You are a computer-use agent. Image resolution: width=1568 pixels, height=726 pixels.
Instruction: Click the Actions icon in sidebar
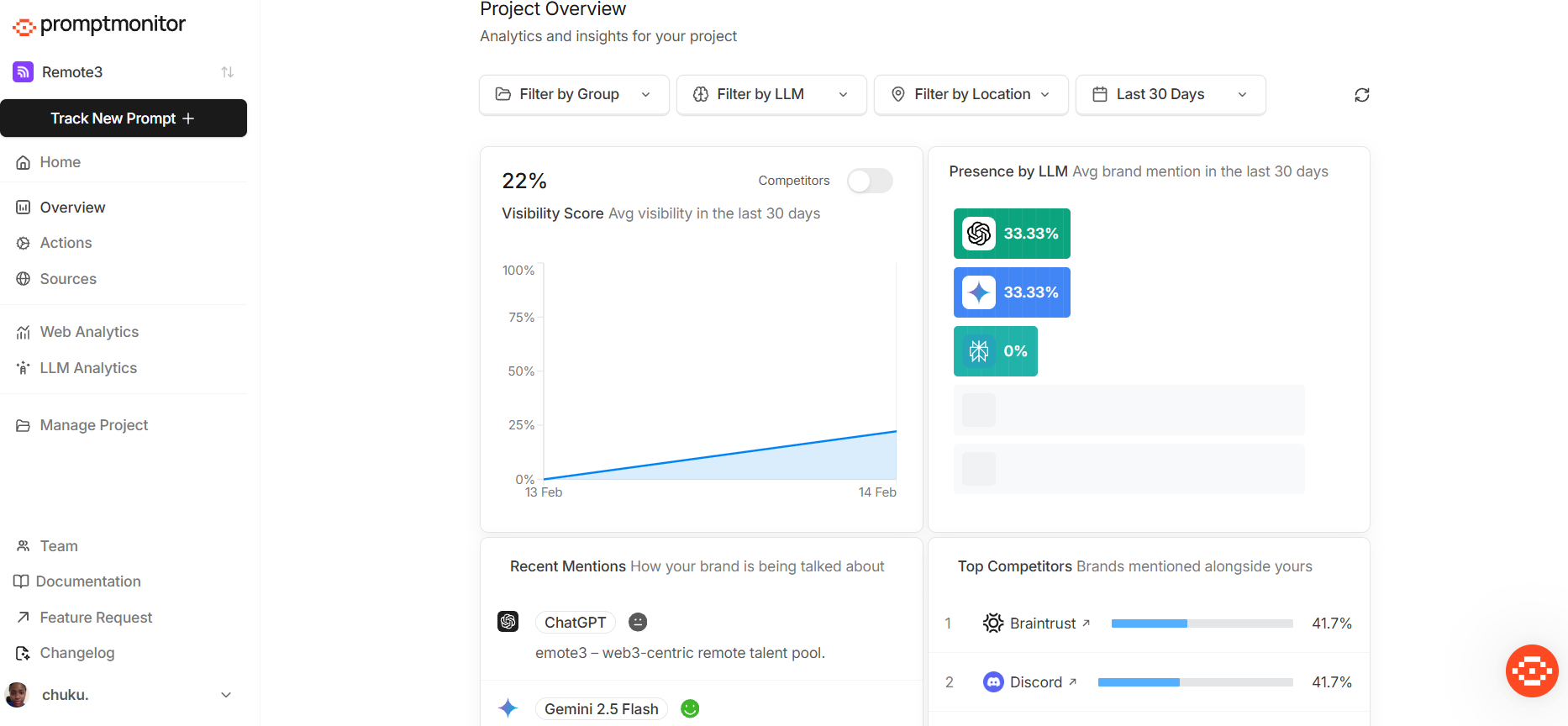tap(24, 243)
